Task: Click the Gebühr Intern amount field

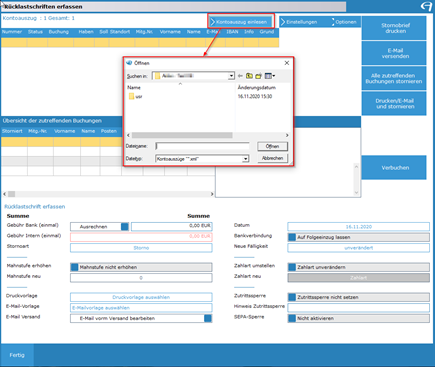Action: [x=141, y=236]
